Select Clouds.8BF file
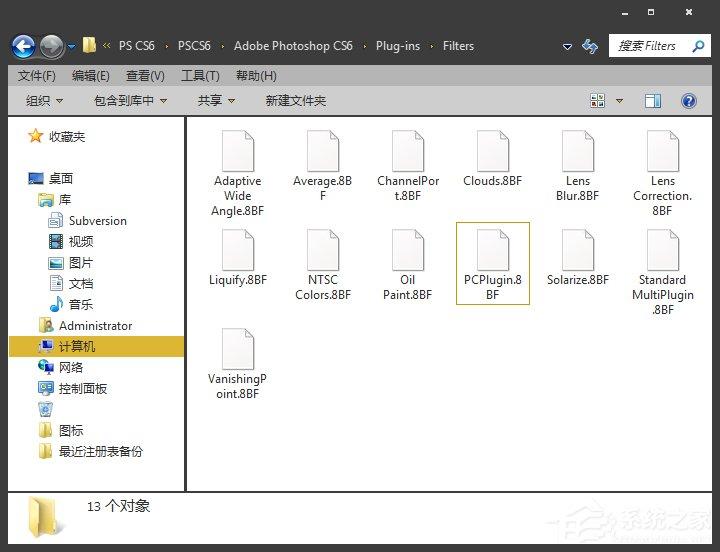This screenshot has width=720, height=552. [493, 158]
